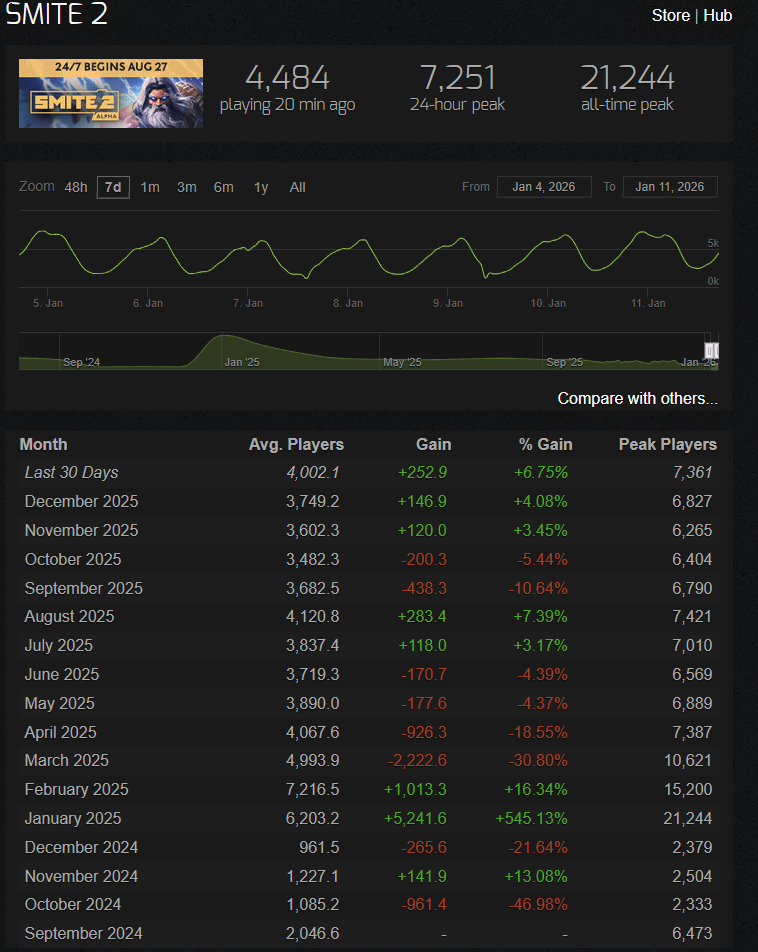
Task: Click the 4,484 currently playing count
Action: coord(287,78)
